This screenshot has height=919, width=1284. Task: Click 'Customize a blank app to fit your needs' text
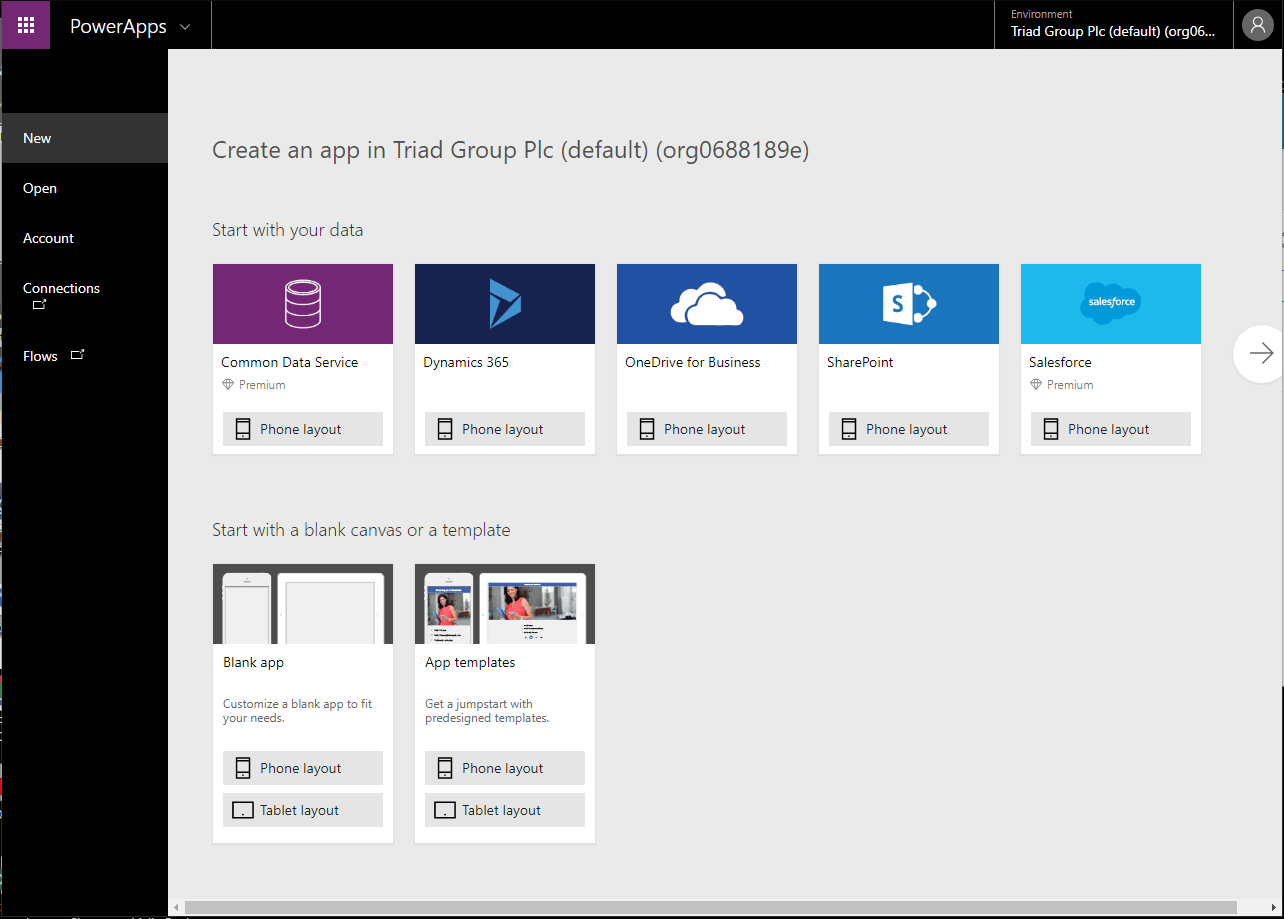tap(297, 711)
